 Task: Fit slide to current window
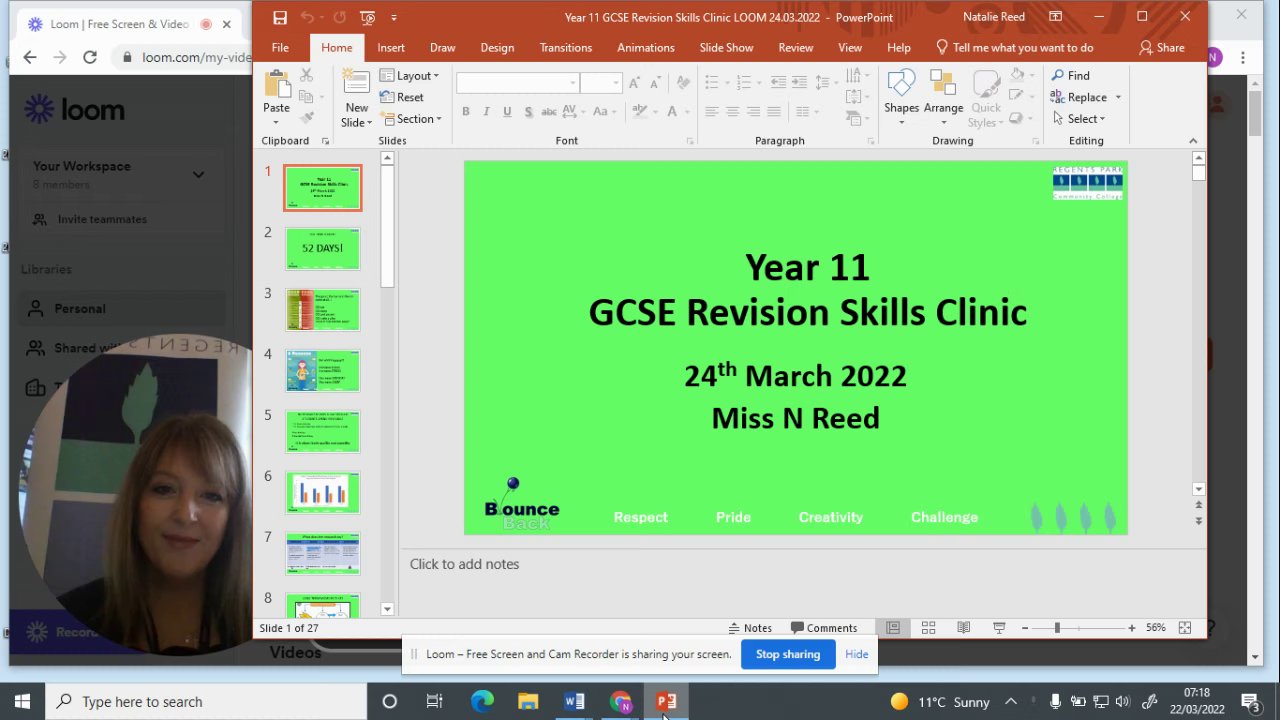(1185, 628)
